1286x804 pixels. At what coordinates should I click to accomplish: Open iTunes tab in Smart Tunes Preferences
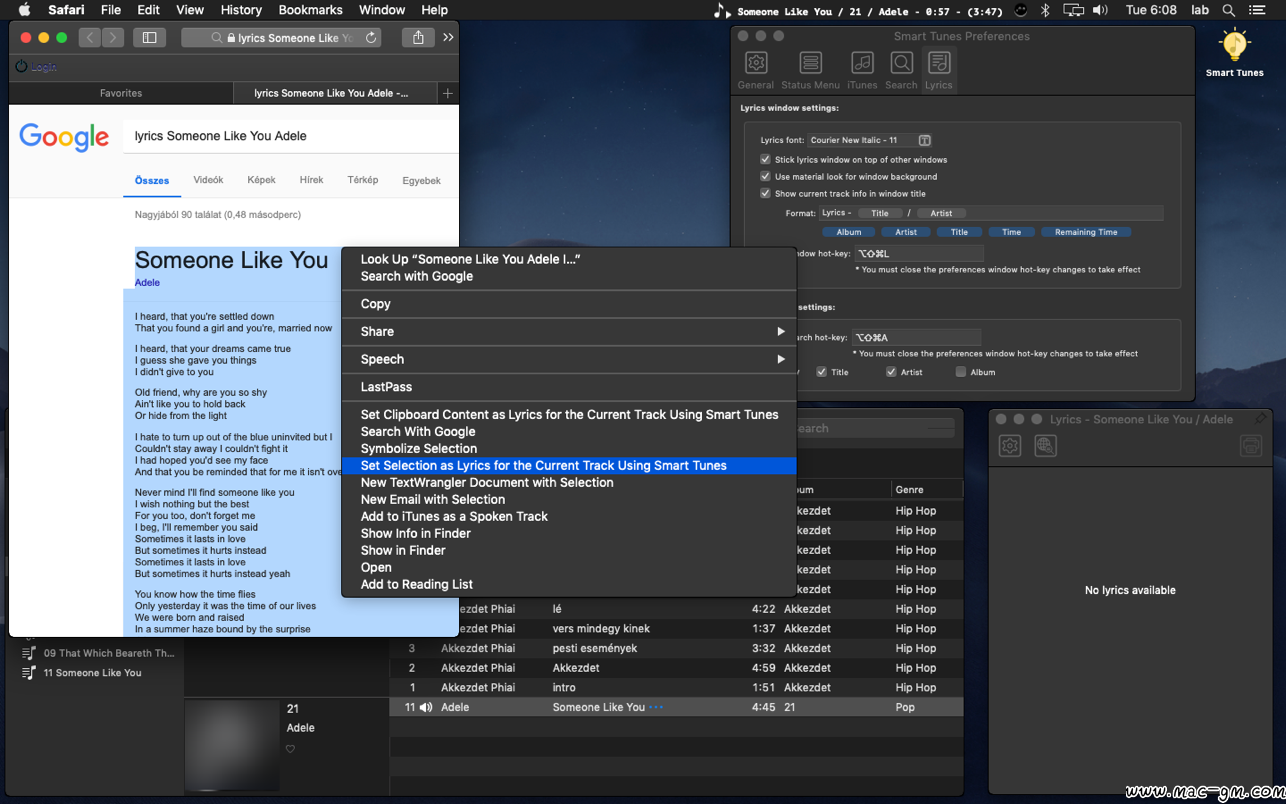tap(862, 70)
